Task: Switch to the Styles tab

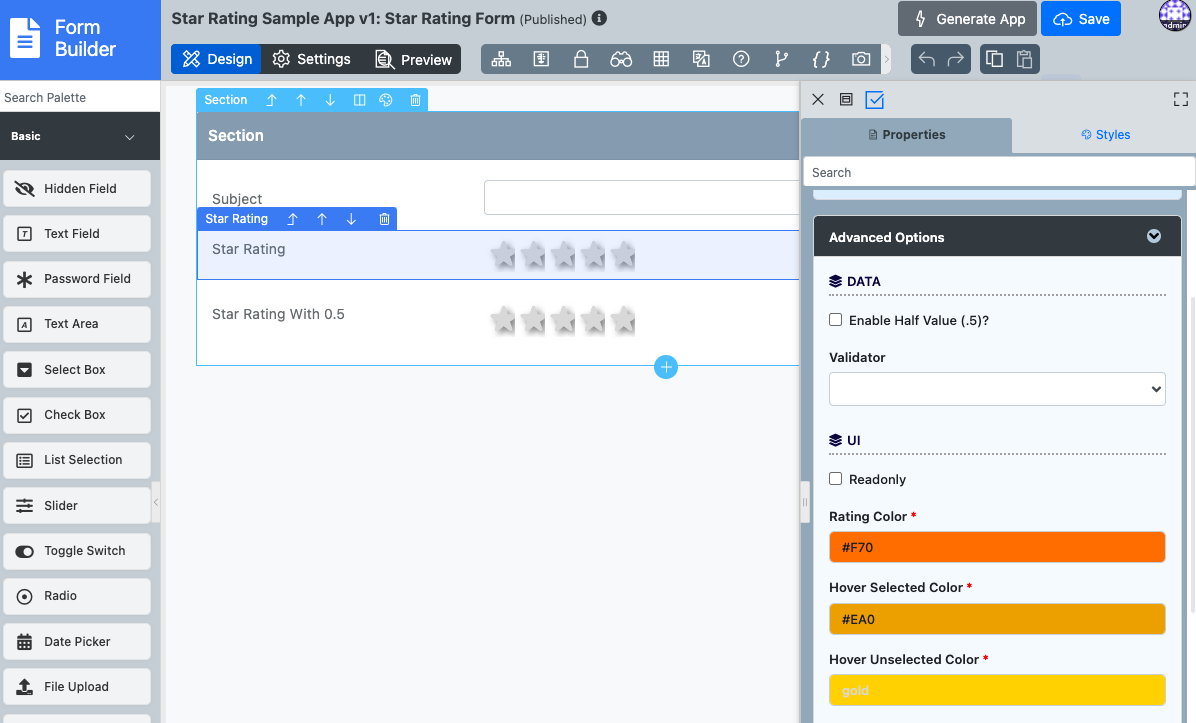Action: 1105,135
